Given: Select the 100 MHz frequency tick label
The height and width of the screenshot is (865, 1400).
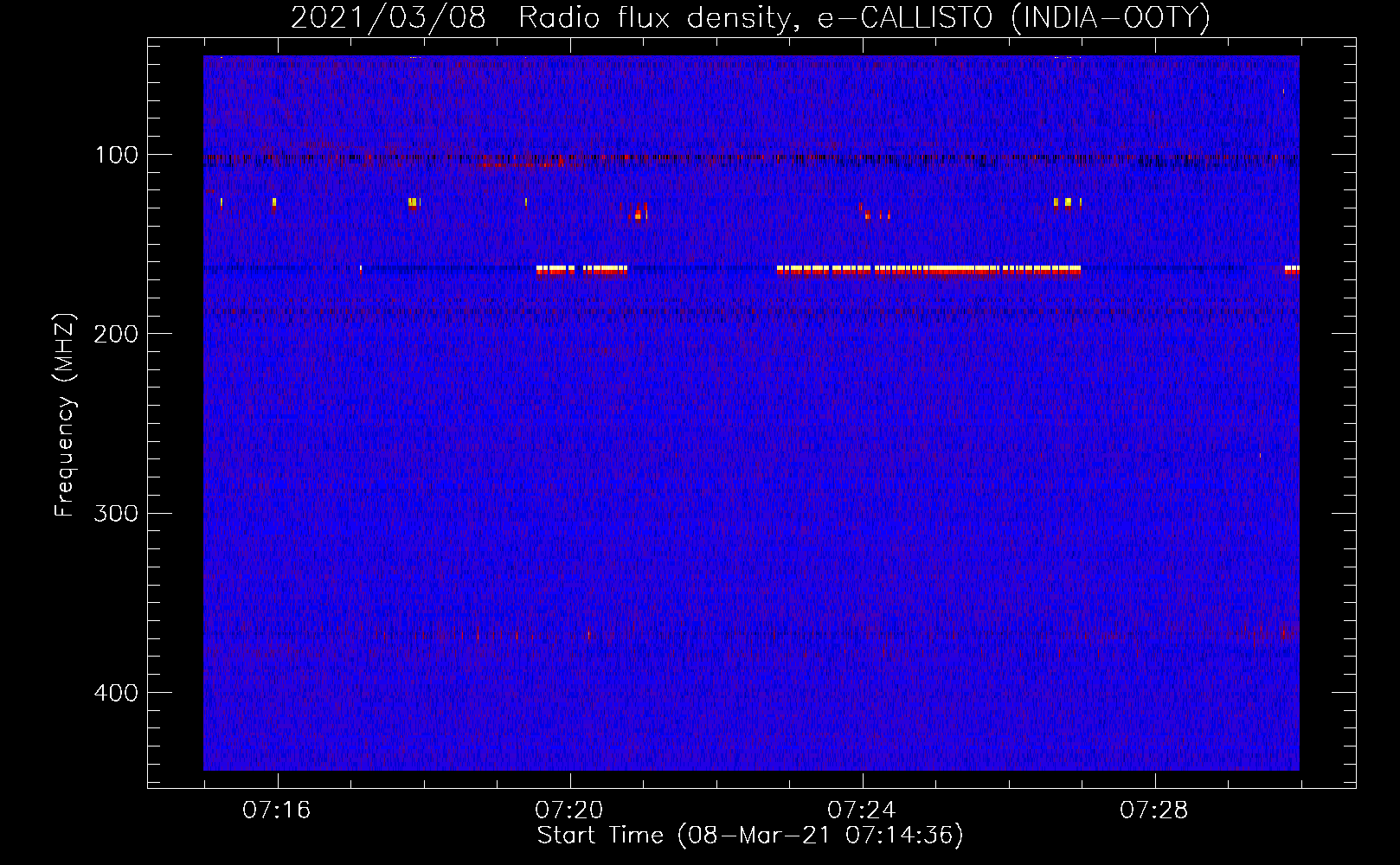Looking at the screenshot, I should [116, 156].
